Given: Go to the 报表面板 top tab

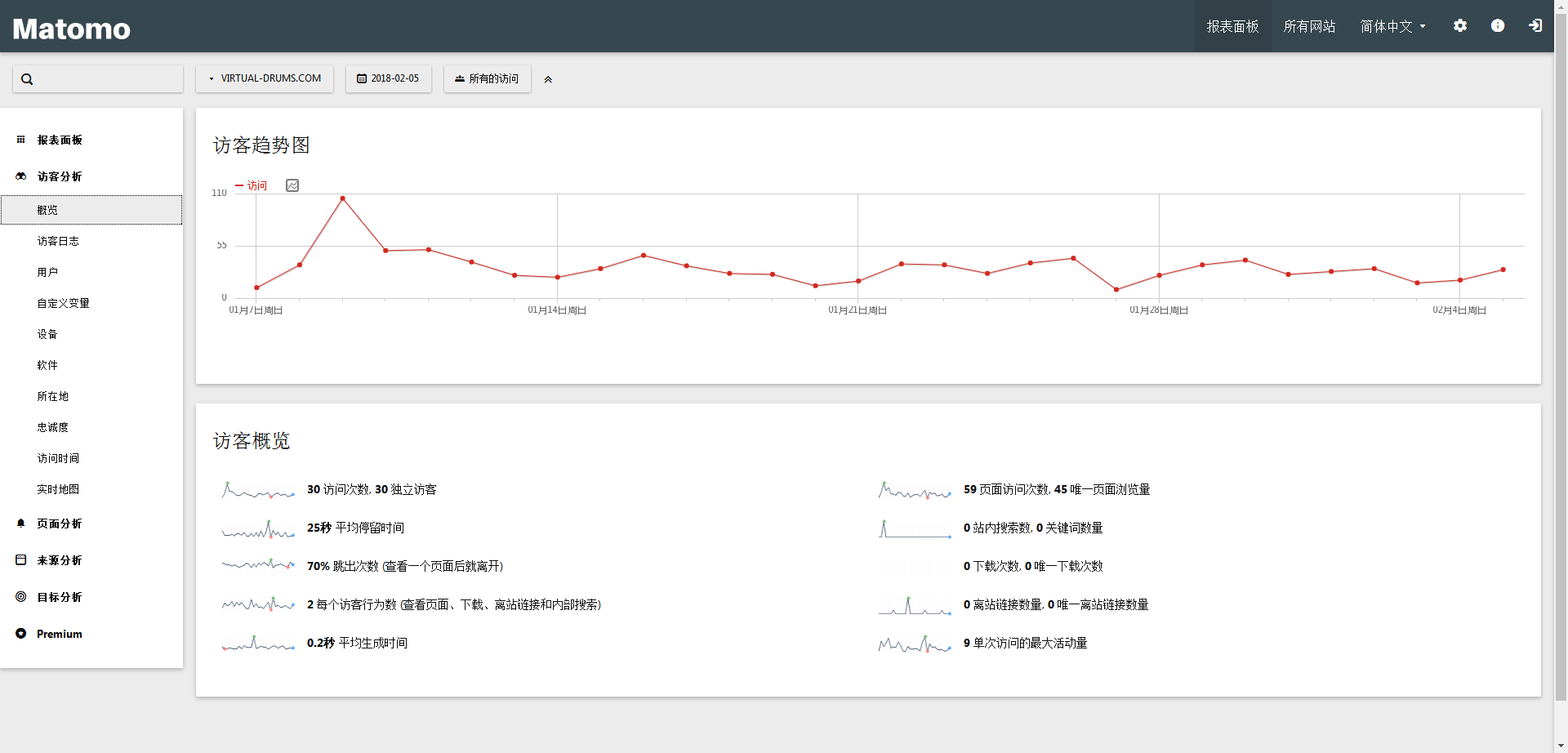Looking at the screenshot, I should pyautogui.click(x=1232, y=26).
